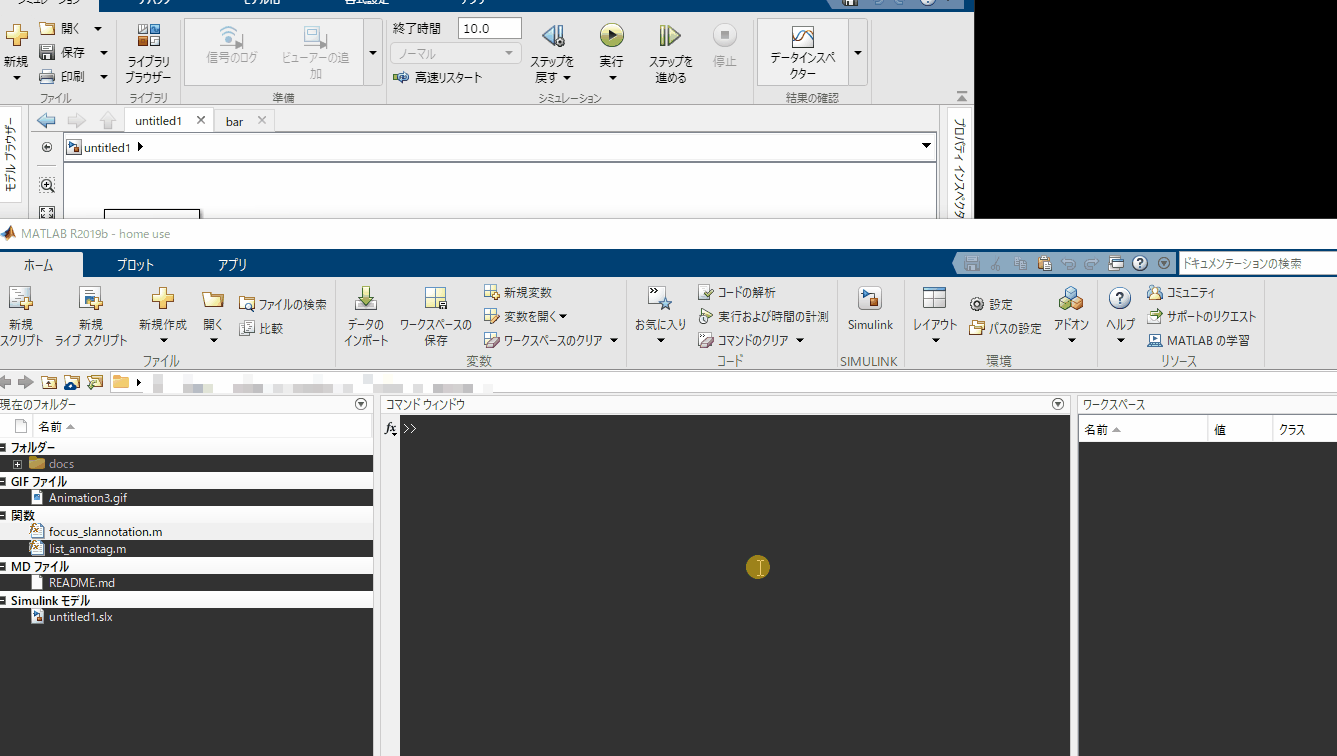Click the ワークスペースの保存 icon
This screenshot has width=1337, height=756.
[x=435, y=297]
